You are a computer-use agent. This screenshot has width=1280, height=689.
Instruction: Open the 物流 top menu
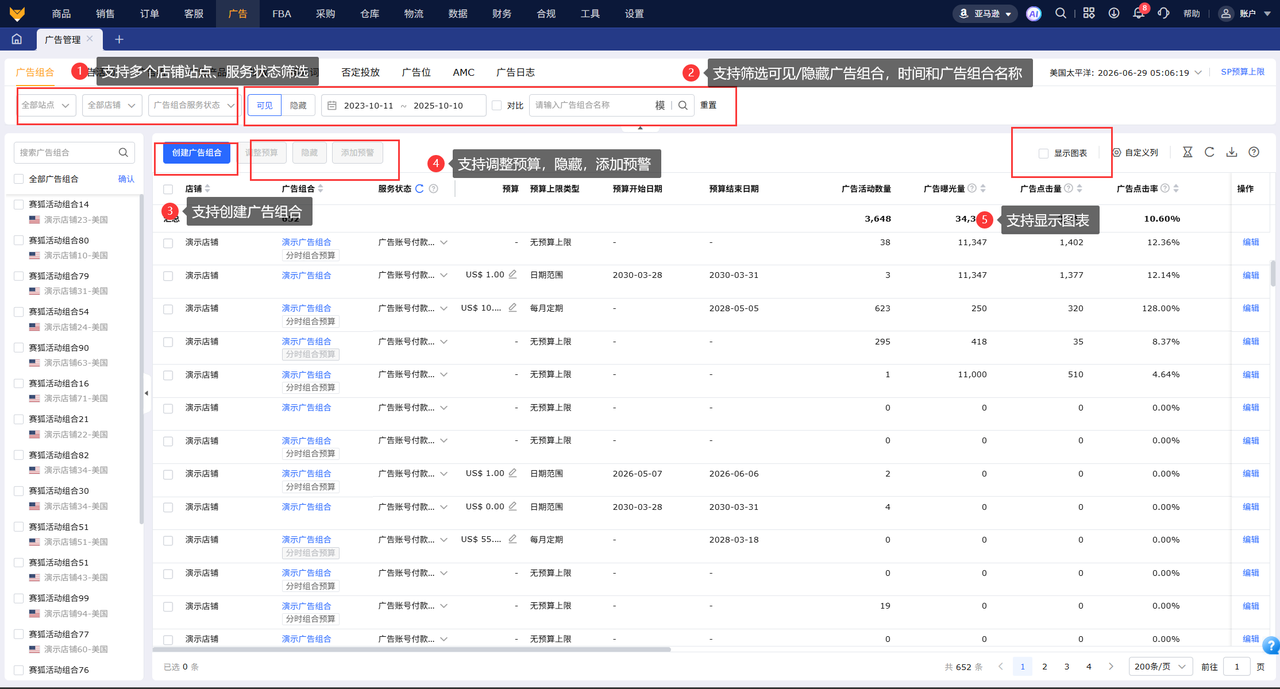(413, 13)
